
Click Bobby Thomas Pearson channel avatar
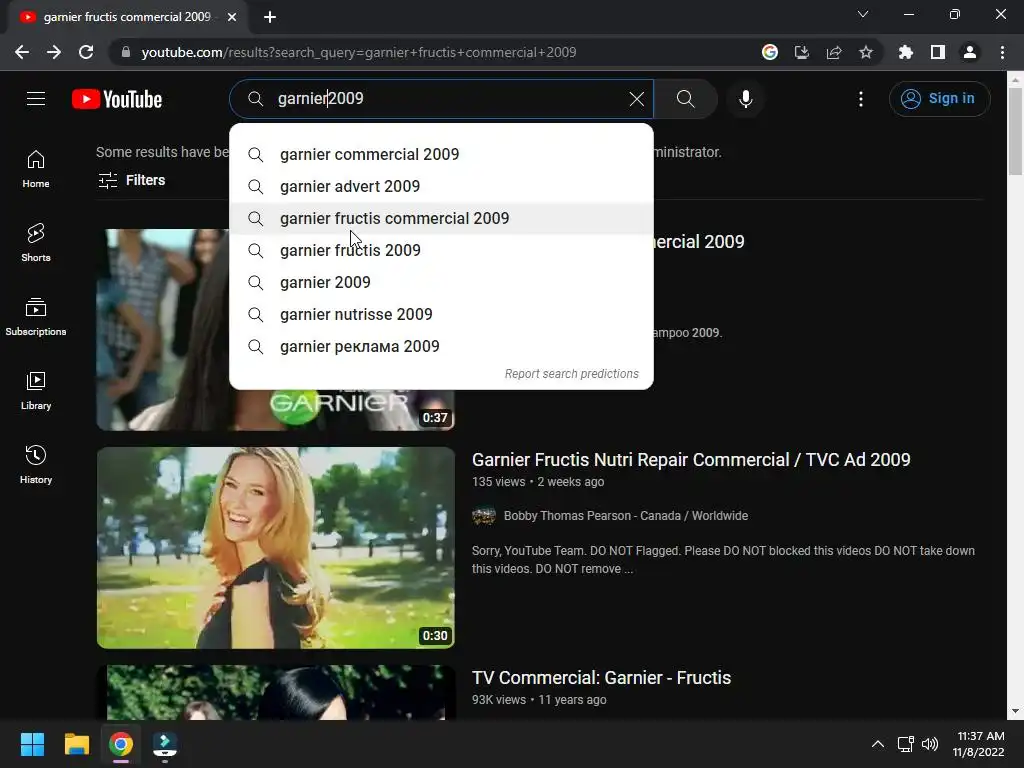[484, 516]
